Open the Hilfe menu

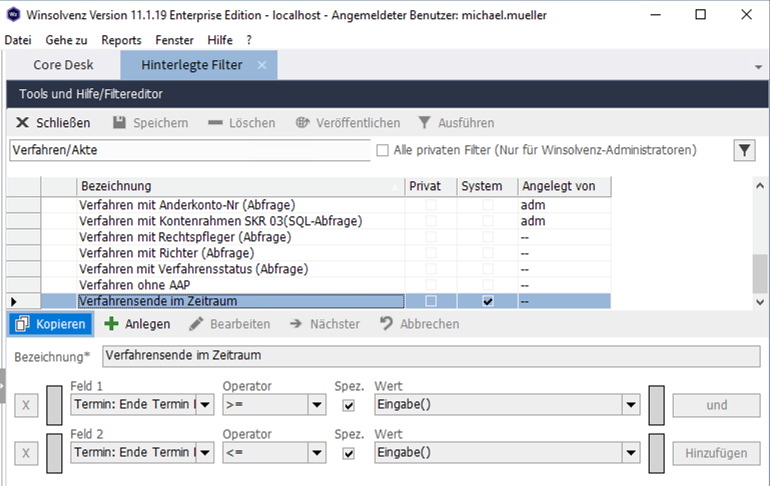point(220,40)
